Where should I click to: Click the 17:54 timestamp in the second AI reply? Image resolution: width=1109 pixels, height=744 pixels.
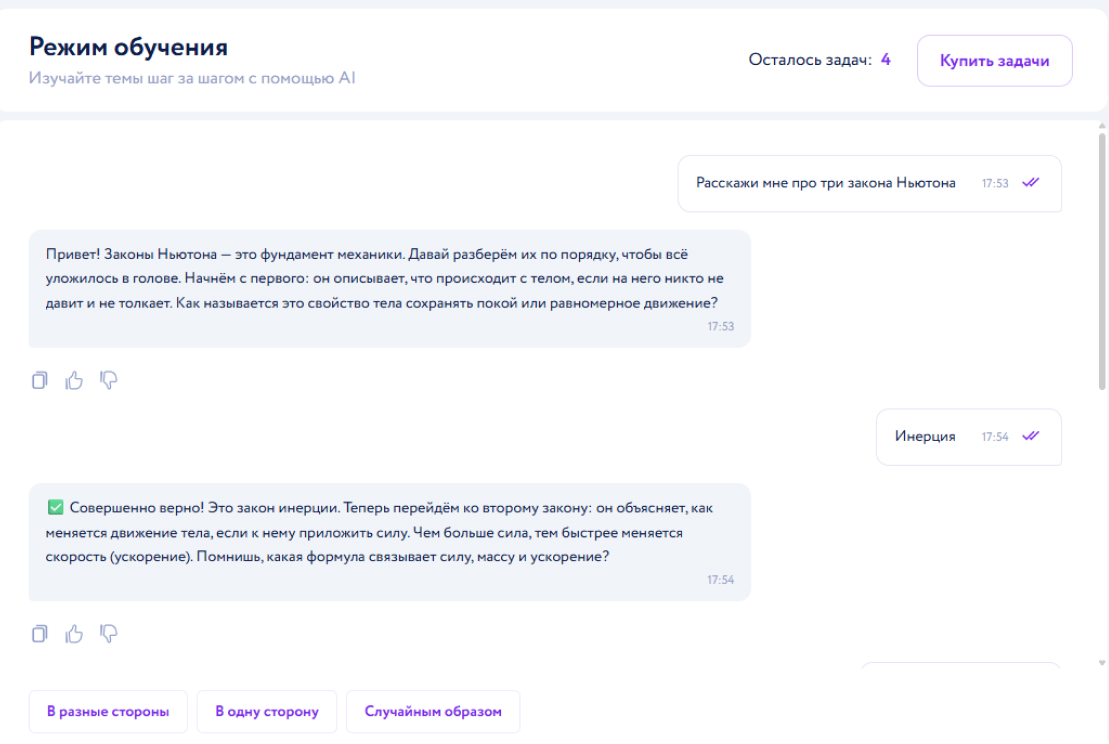721,579
